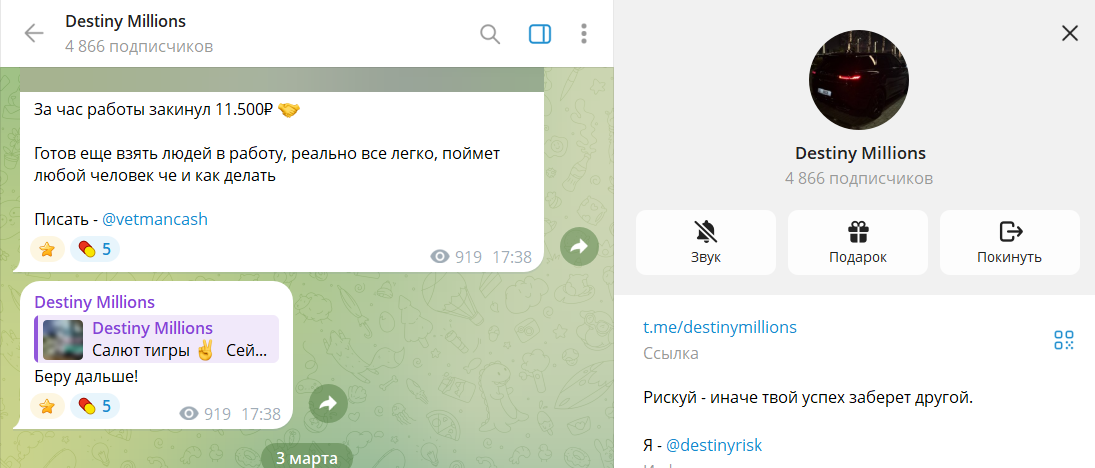This screenshot has width=1095, height=468.
Task: Forward the 'Беру дальше!' message
Action: point(327,403)
